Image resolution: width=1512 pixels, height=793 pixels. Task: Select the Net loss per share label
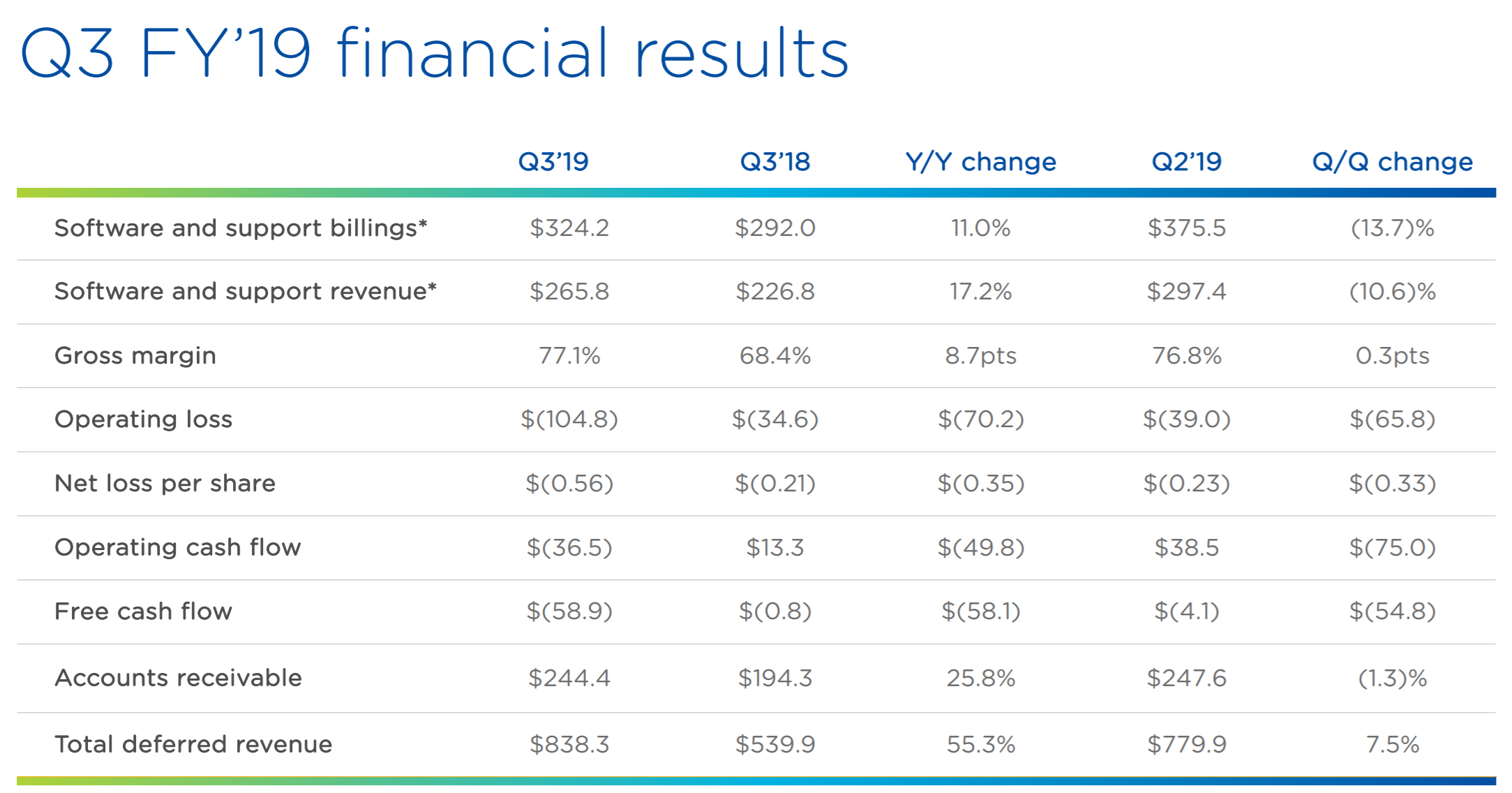(165, 483)
